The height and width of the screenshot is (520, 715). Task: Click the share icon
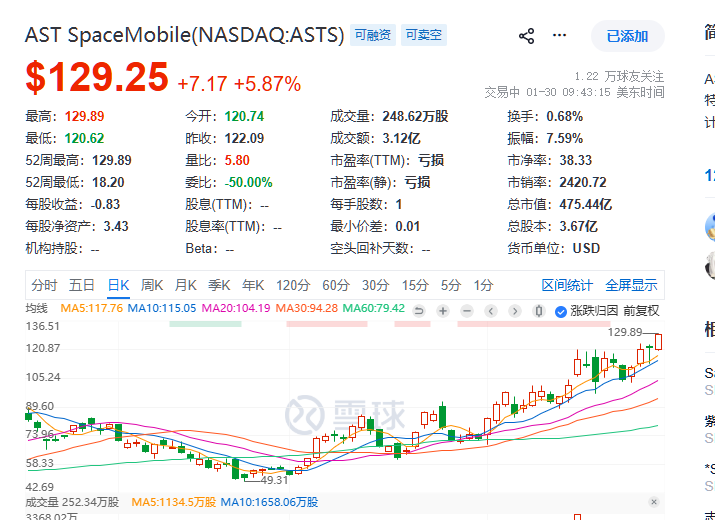(x=527, y=36)
